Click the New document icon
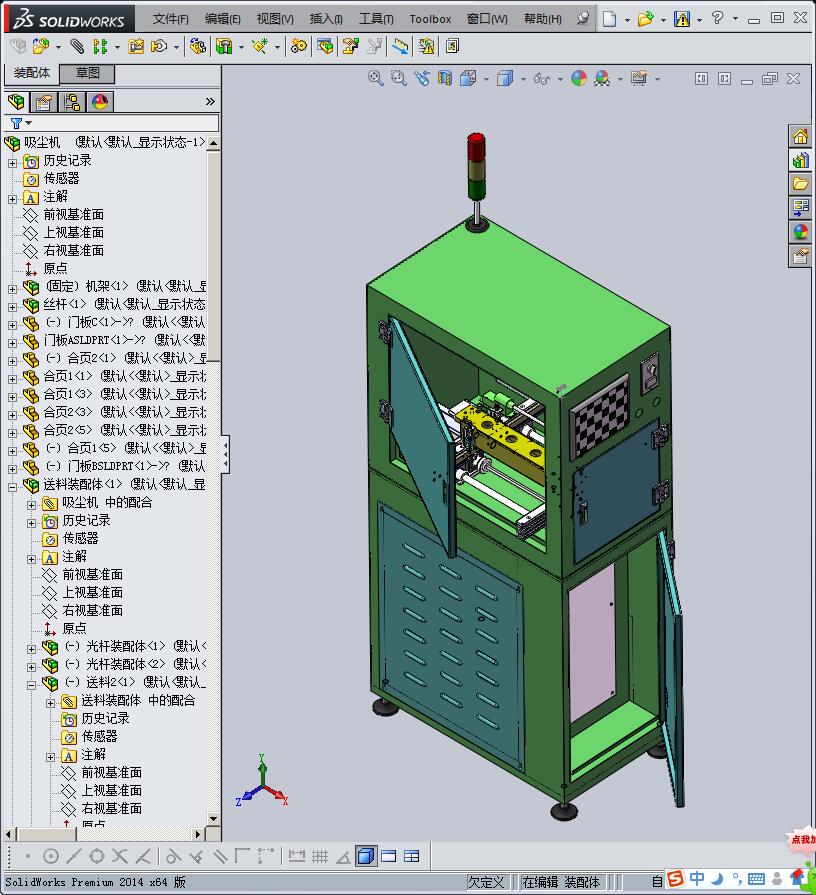The image size is (816, 895). coord(609,19)
